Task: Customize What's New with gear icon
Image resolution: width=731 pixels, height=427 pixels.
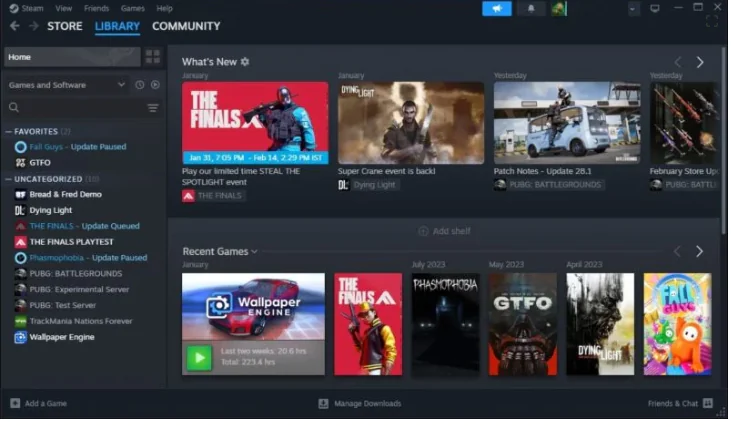Action: [245, 62]
